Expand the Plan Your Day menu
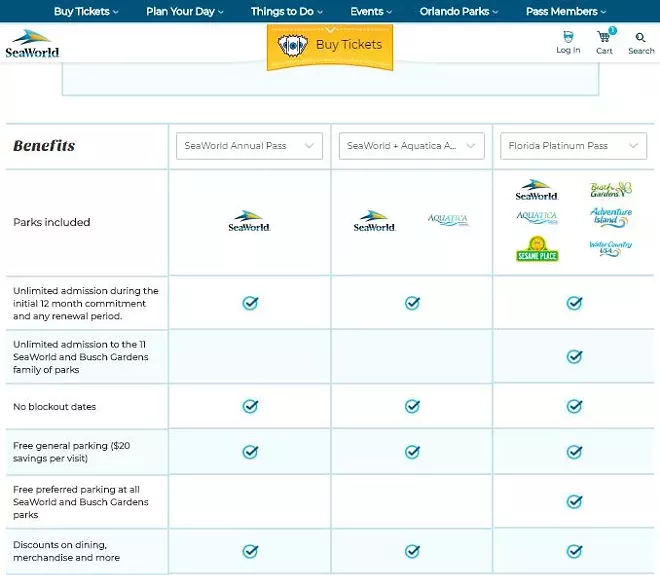This screenshot has width=660, height=575. (185, 11)
